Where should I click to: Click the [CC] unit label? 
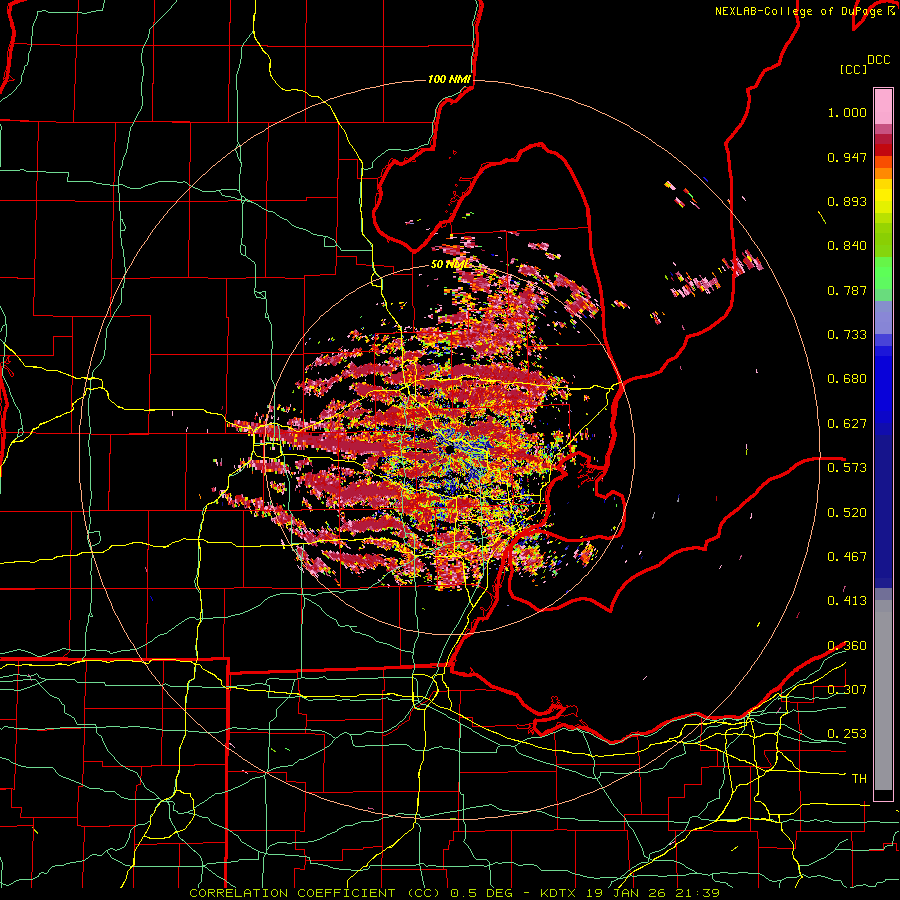tap(853, 69)
